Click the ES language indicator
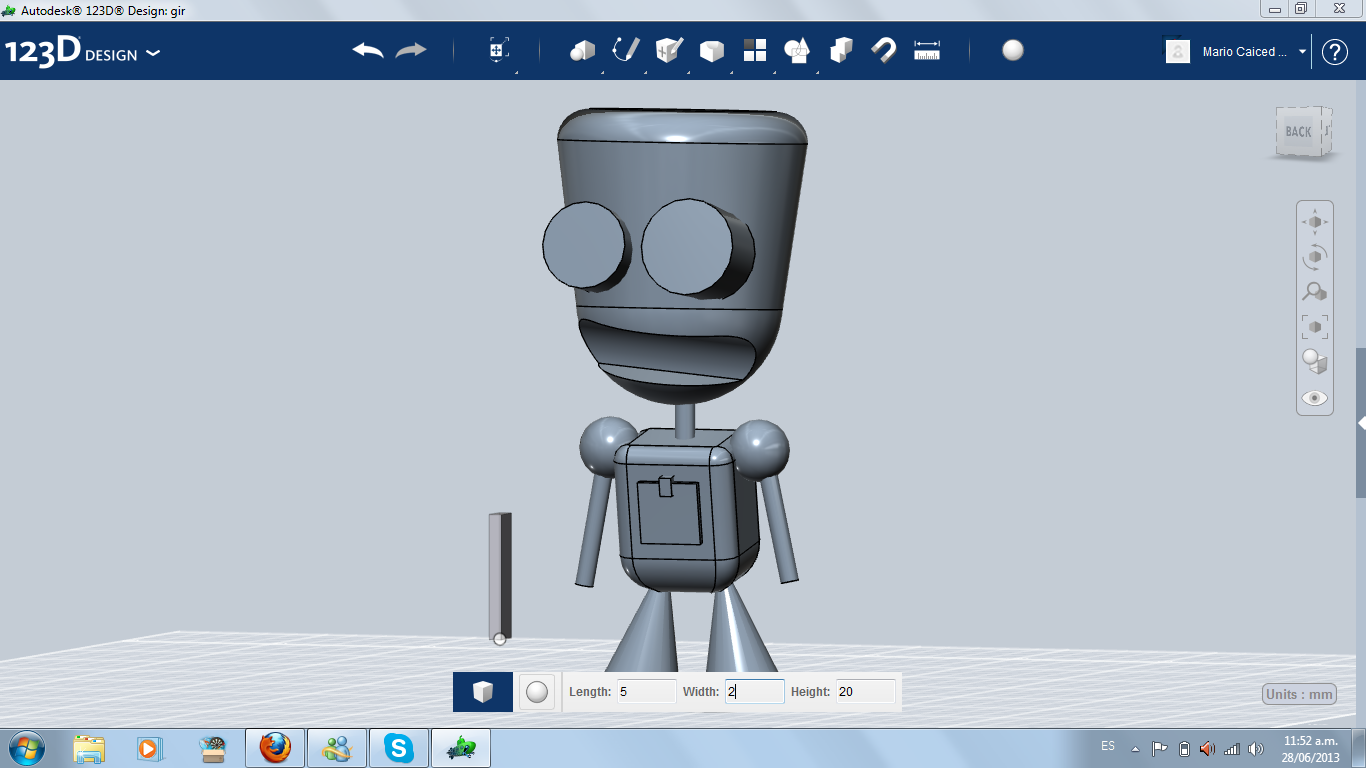Viewport: 1366px width, 768px height. (x=1108, y=746)
